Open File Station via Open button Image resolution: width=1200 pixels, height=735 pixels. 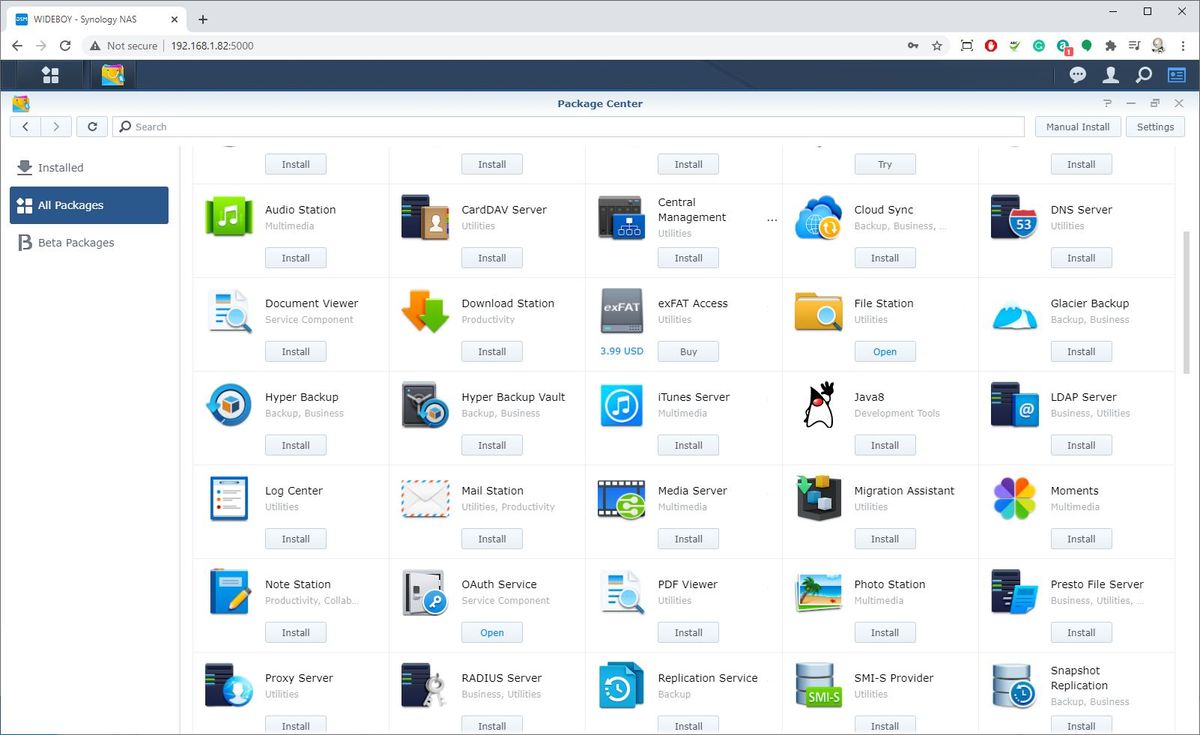click(885, 352)
